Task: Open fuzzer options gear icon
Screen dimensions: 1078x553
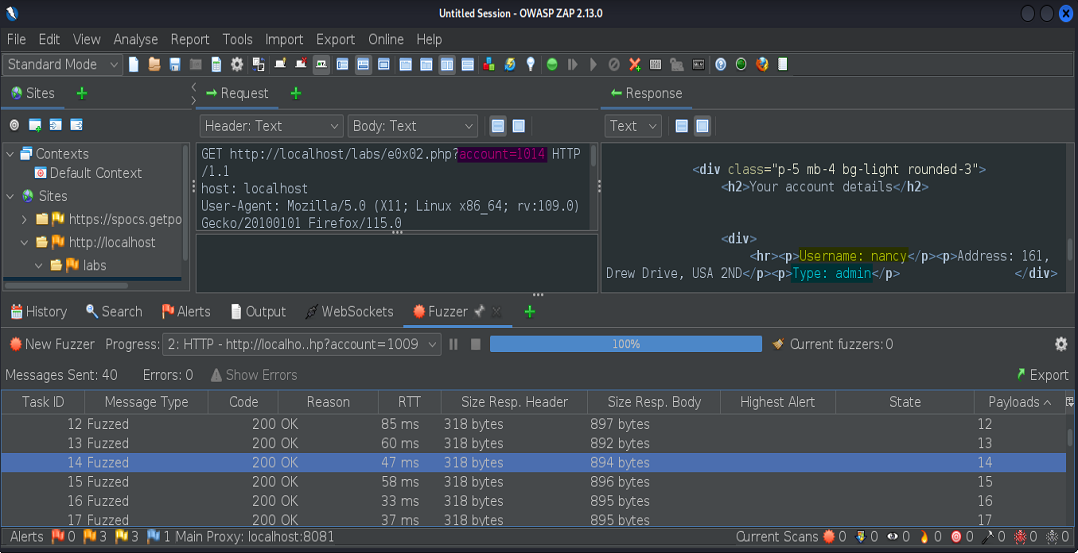Action: [1062, 344]
